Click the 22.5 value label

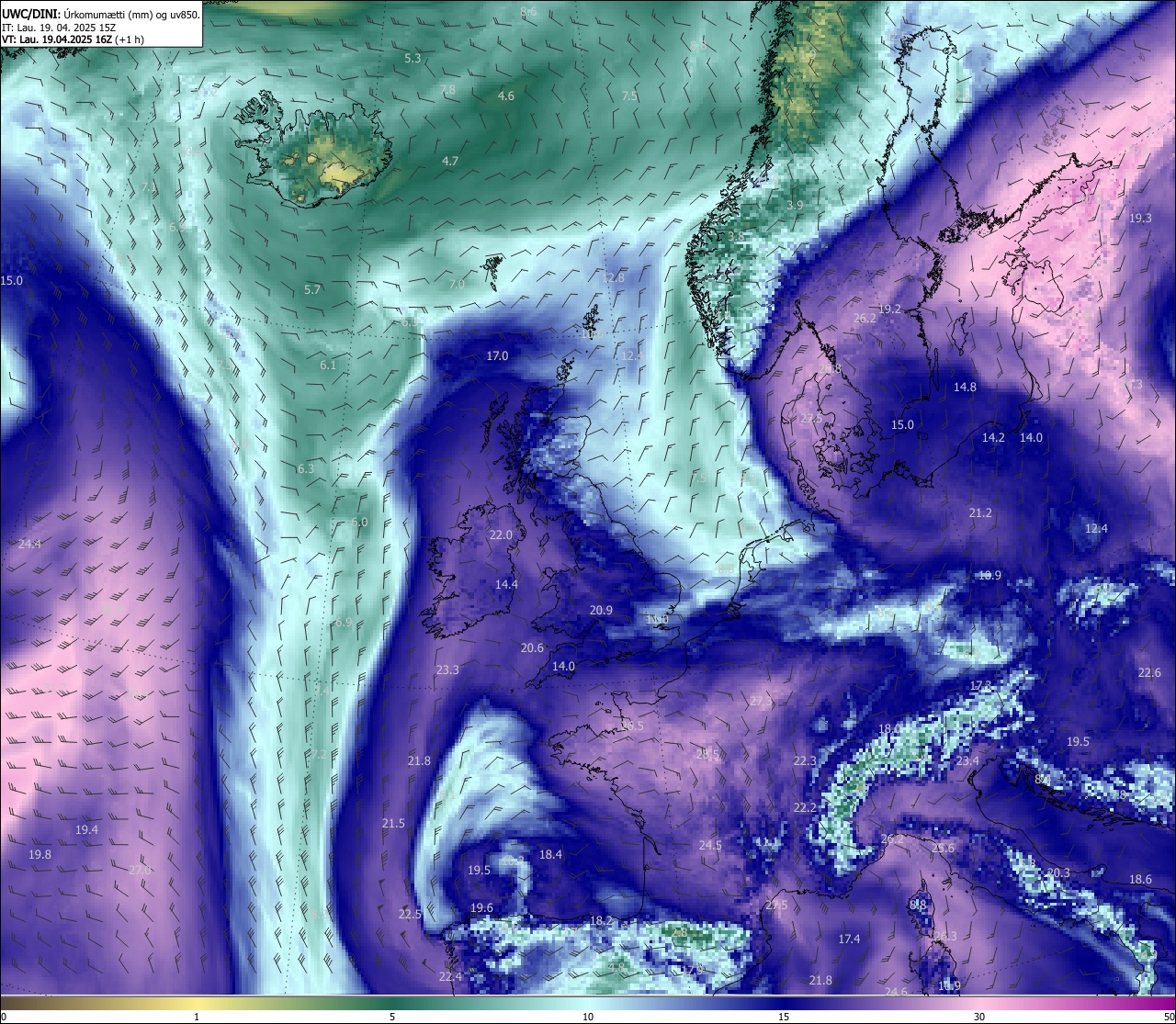point(410,915)
